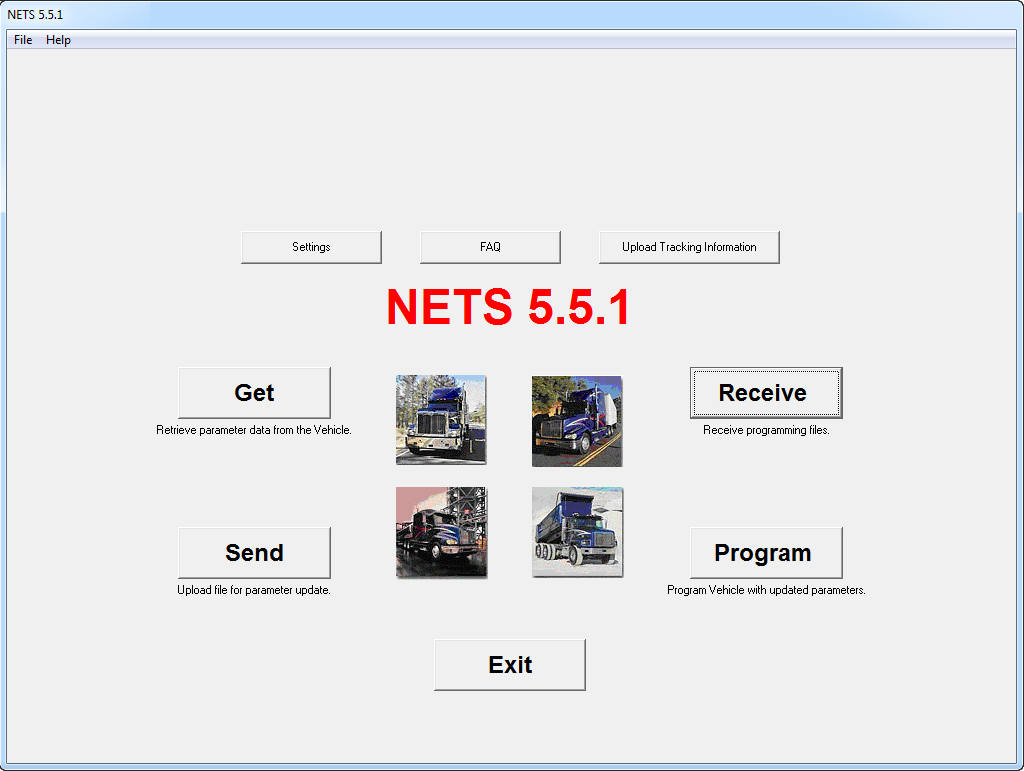1024x771 pixels.
Task: Click the FAQ button
Action: pos(490,247)
